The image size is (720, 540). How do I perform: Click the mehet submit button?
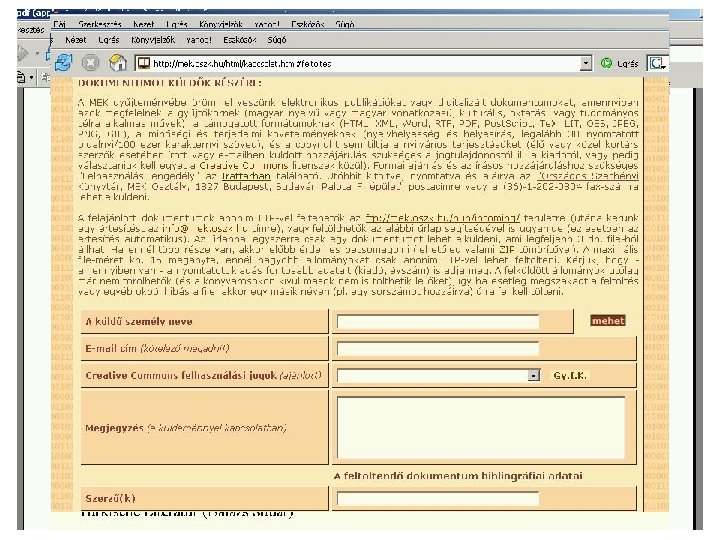(608, 321)
